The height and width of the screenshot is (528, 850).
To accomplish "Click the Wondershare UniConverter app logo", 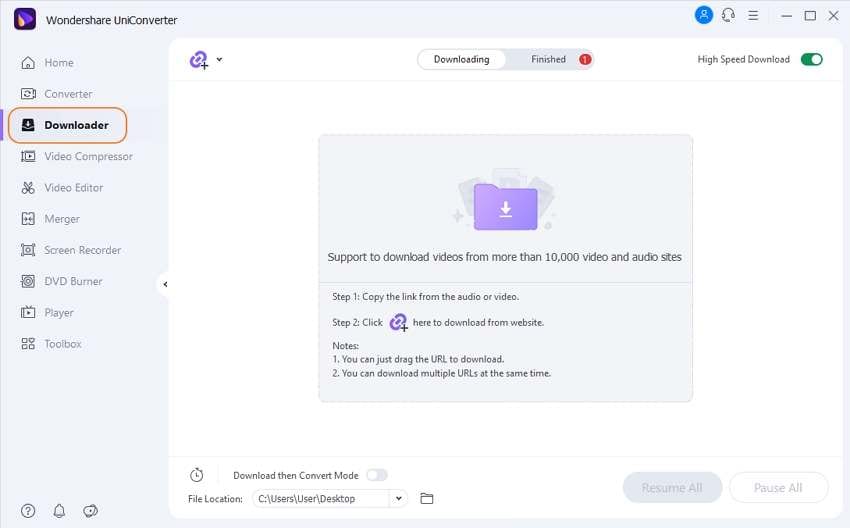I will [24, 20].
